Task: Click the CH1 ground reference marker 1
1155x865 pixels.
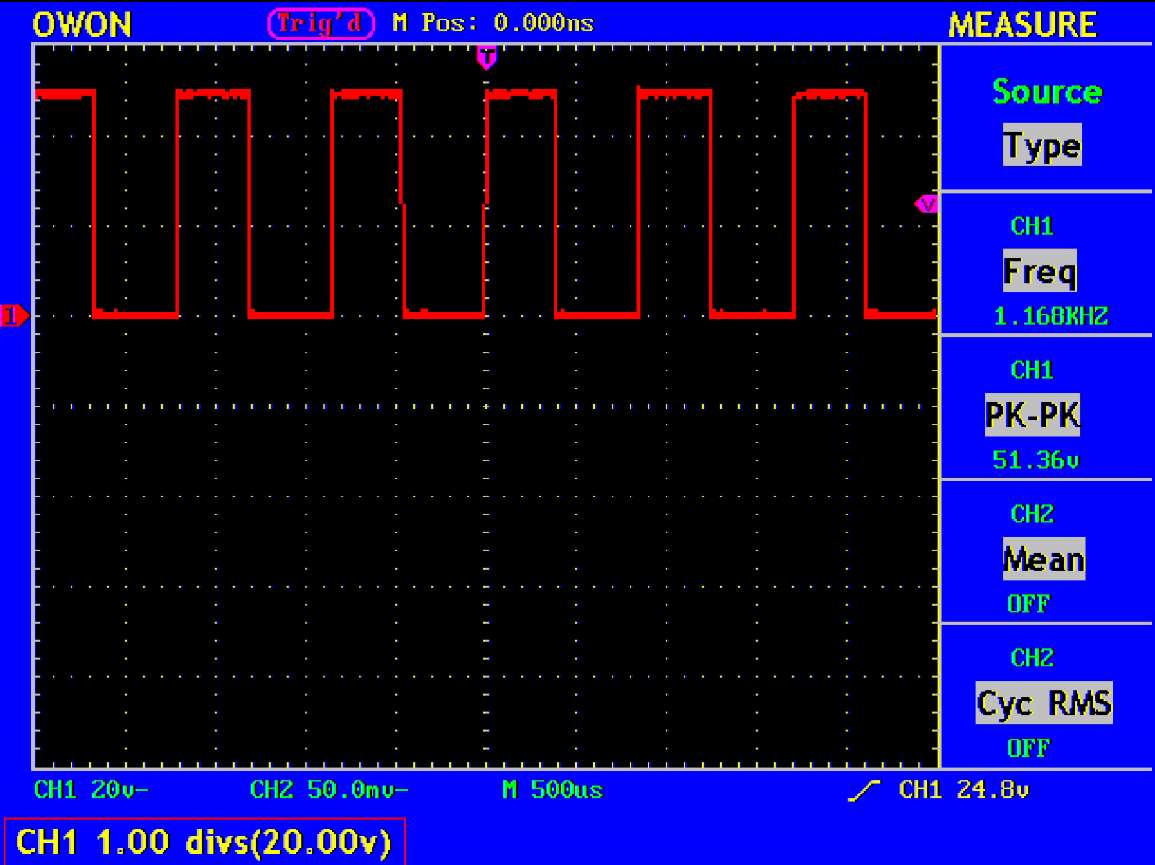Action: coord(15,316)
